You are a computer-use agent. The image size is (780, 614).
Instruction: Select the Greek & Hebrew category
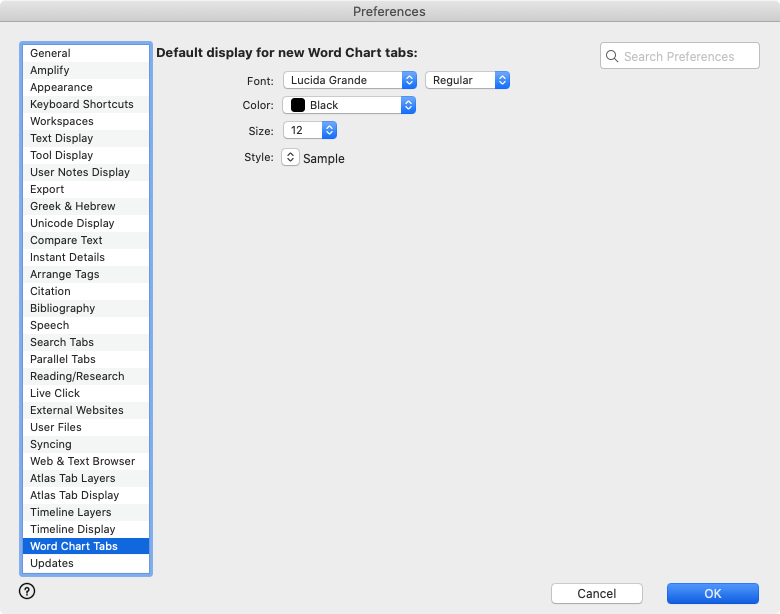72,206
